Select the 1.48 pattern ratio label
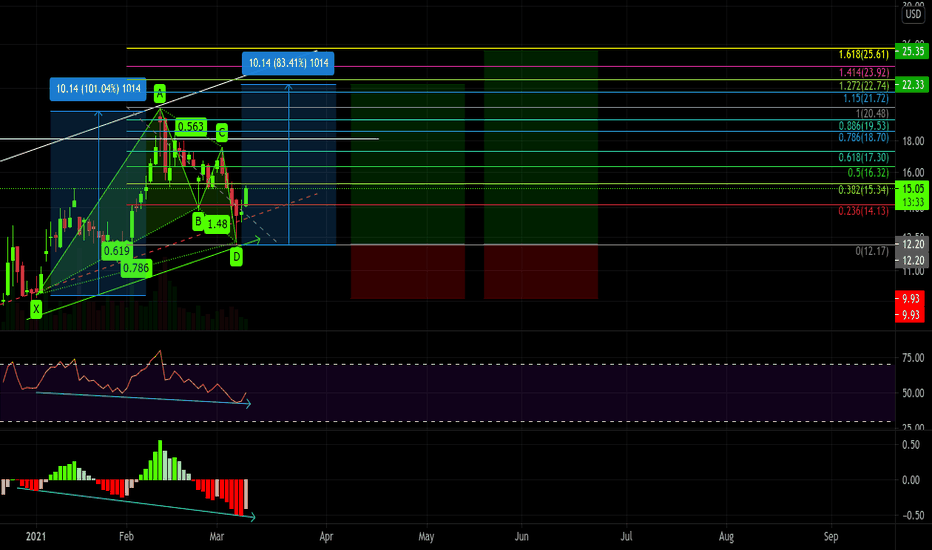 [x=218, y=224]
